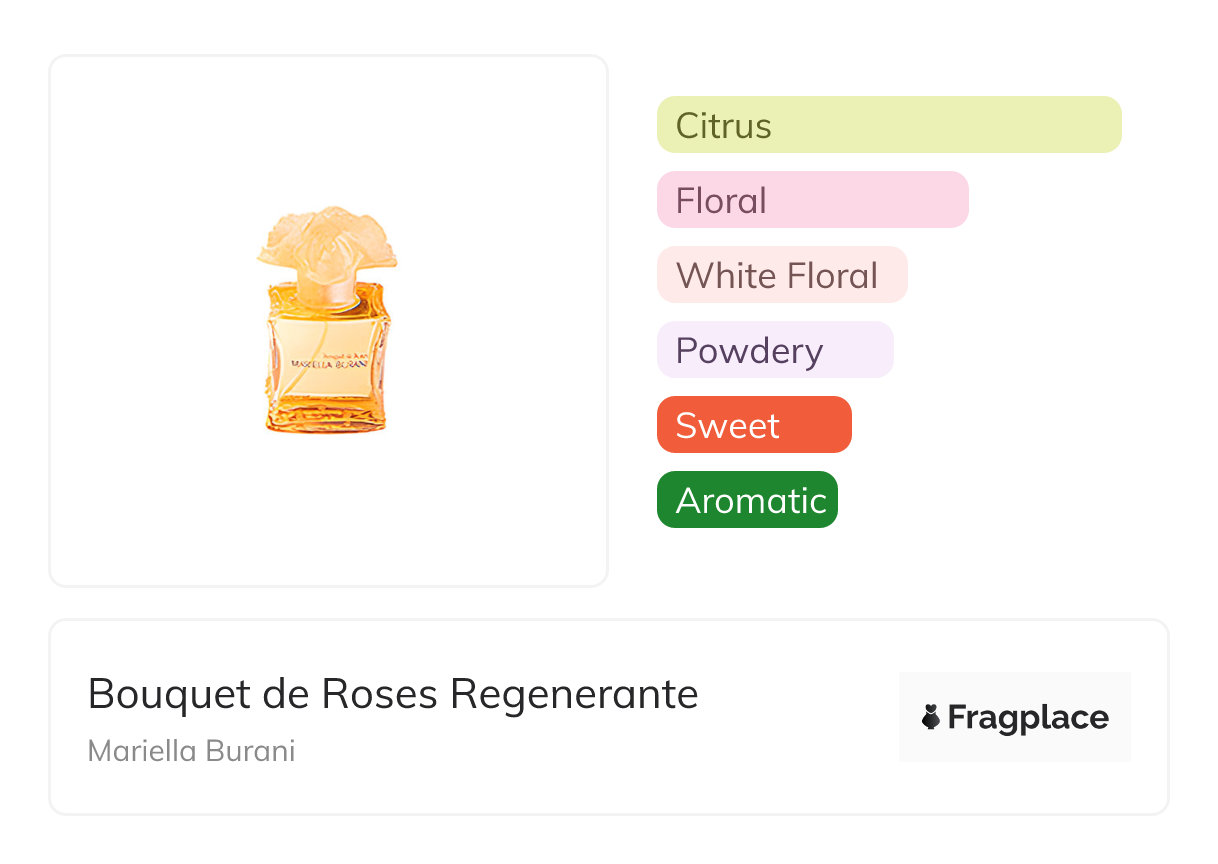
Task: Click the amber glass base of the bottle
Action: pos(327,408)
